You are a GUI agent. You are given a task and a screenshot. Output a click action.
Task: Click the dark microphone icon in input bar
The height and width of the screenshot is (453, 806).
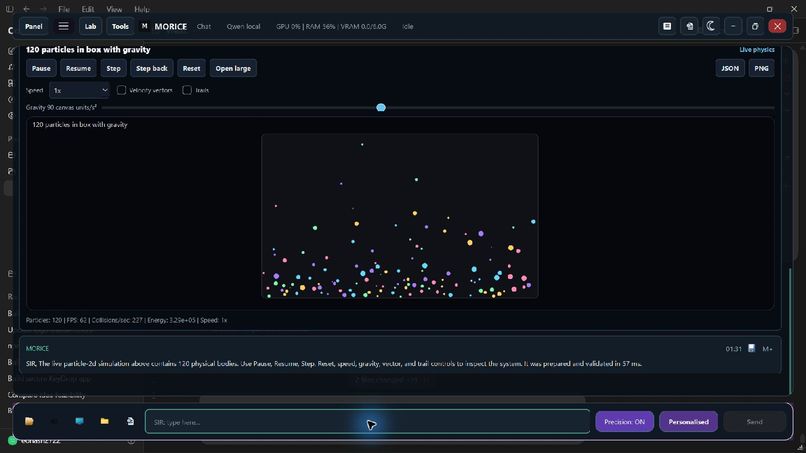click(54, 421)
